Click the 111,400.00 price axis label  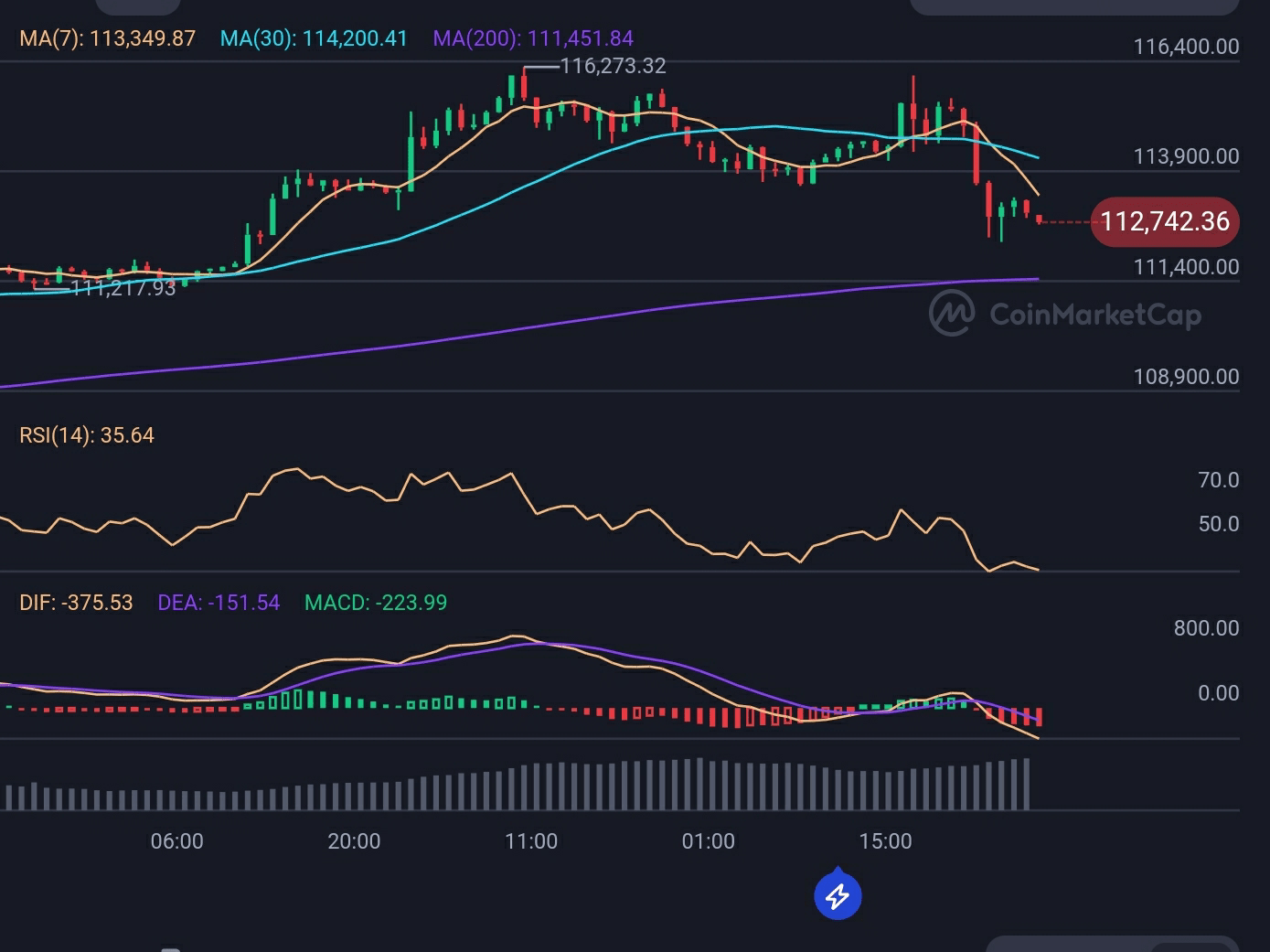(1186, 267)
